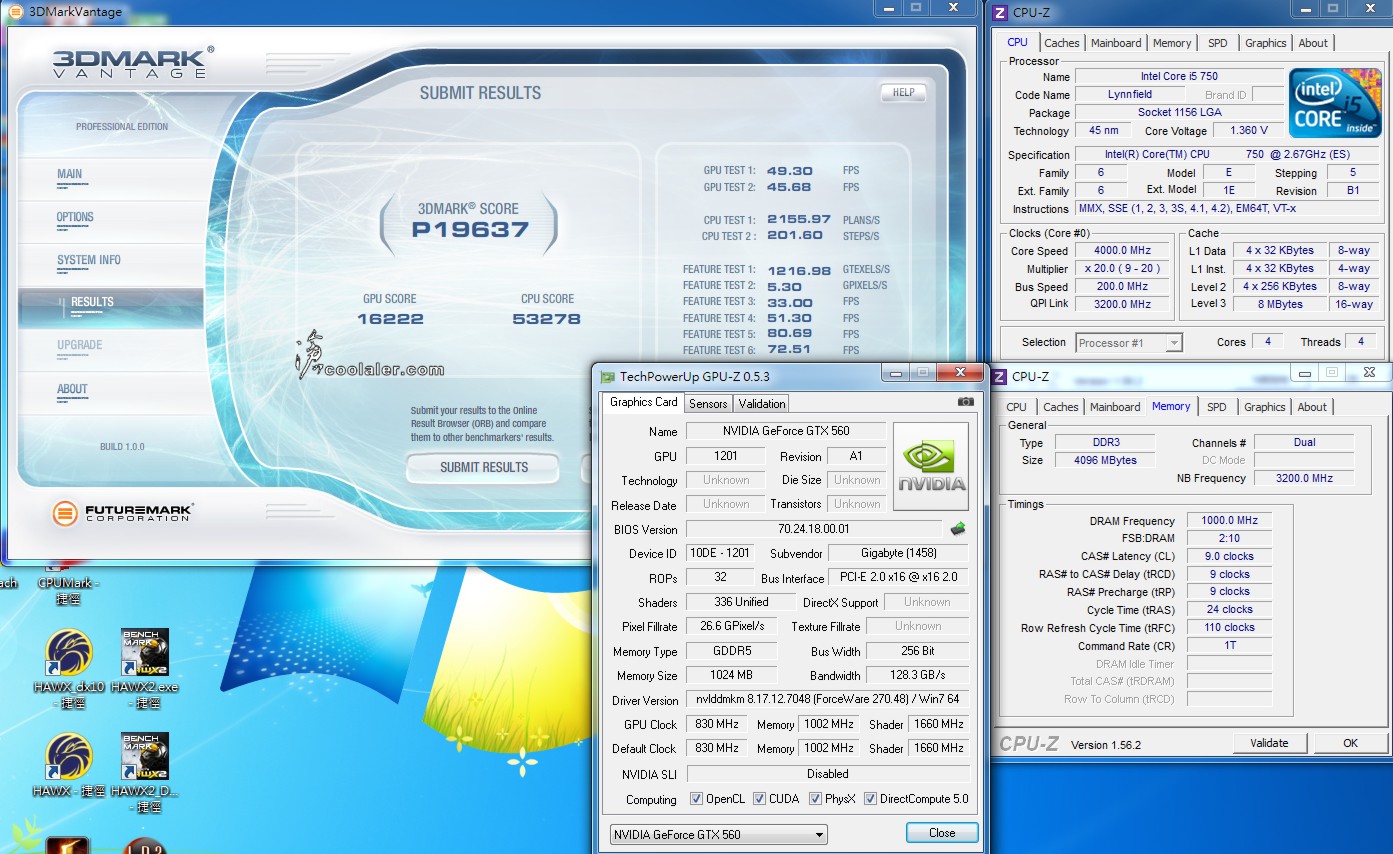Click the Bandwidth value 128.3 GB/s
The width and height of the screenshot is (1393, 854).
coord(916,675)
